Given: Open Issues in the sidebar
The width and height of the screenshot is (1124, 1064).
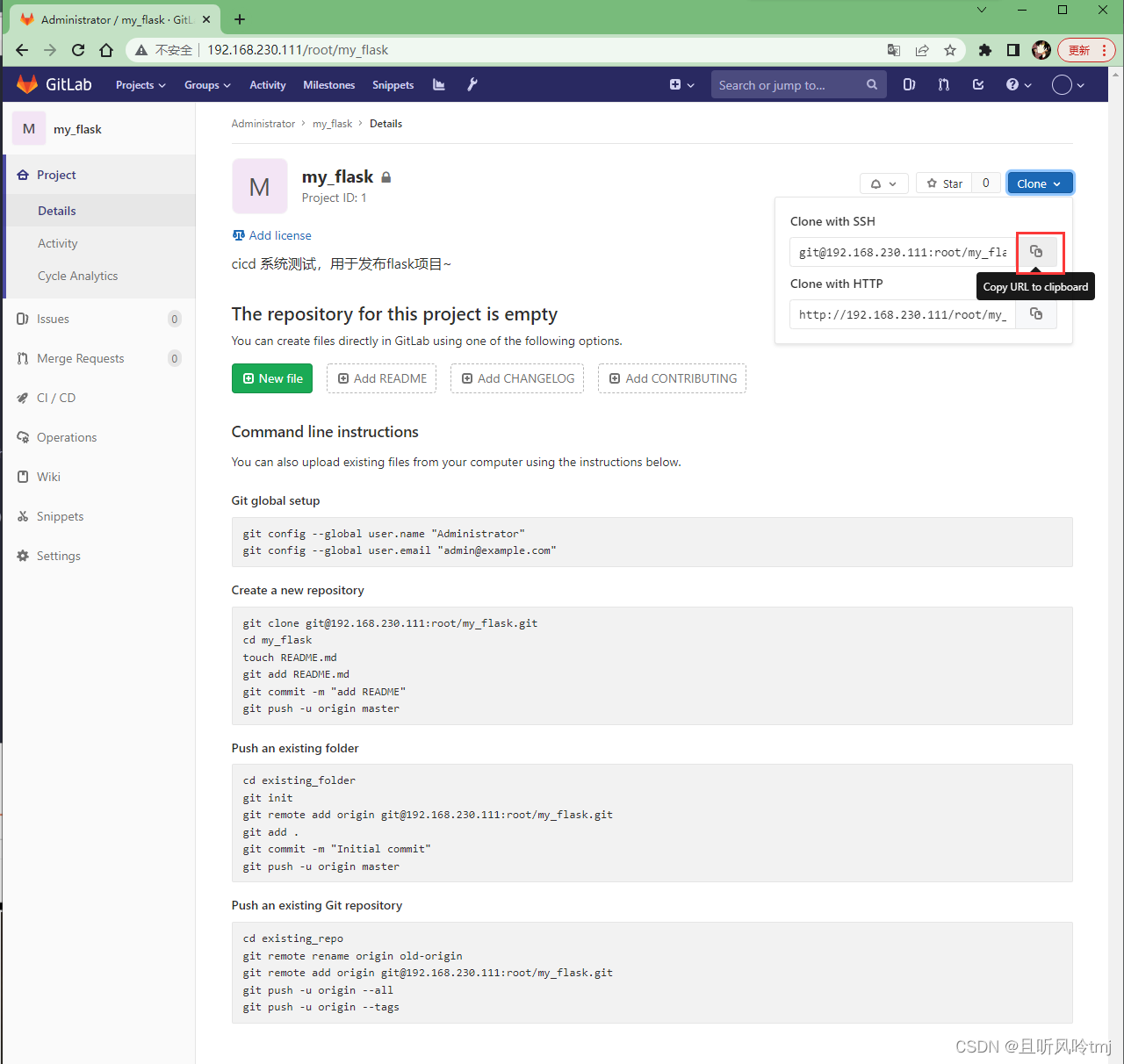Looking at the screenshot, I should [98, 319].
